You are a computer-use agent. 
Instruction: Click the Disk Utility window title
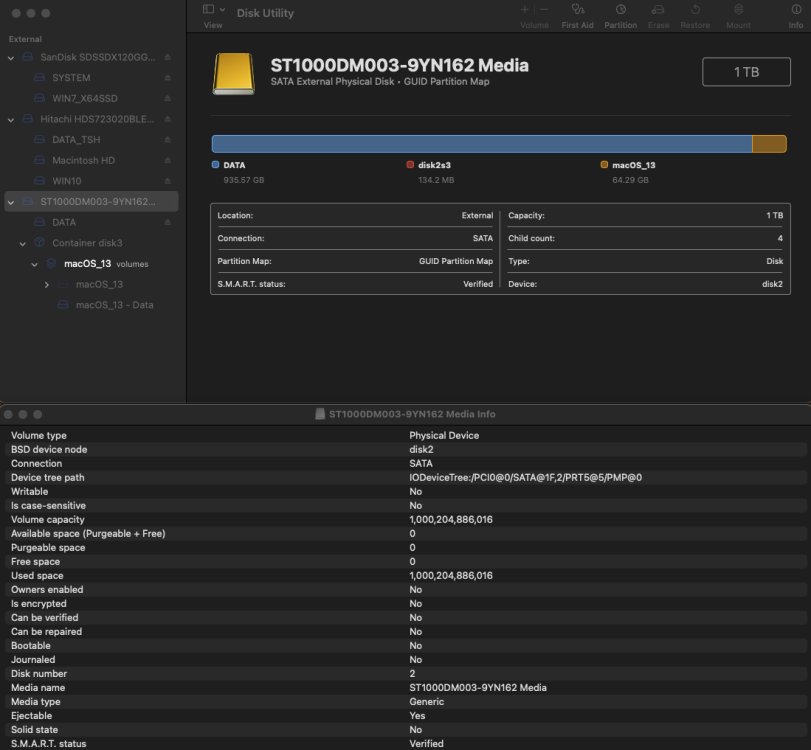(x=265, y=13)
